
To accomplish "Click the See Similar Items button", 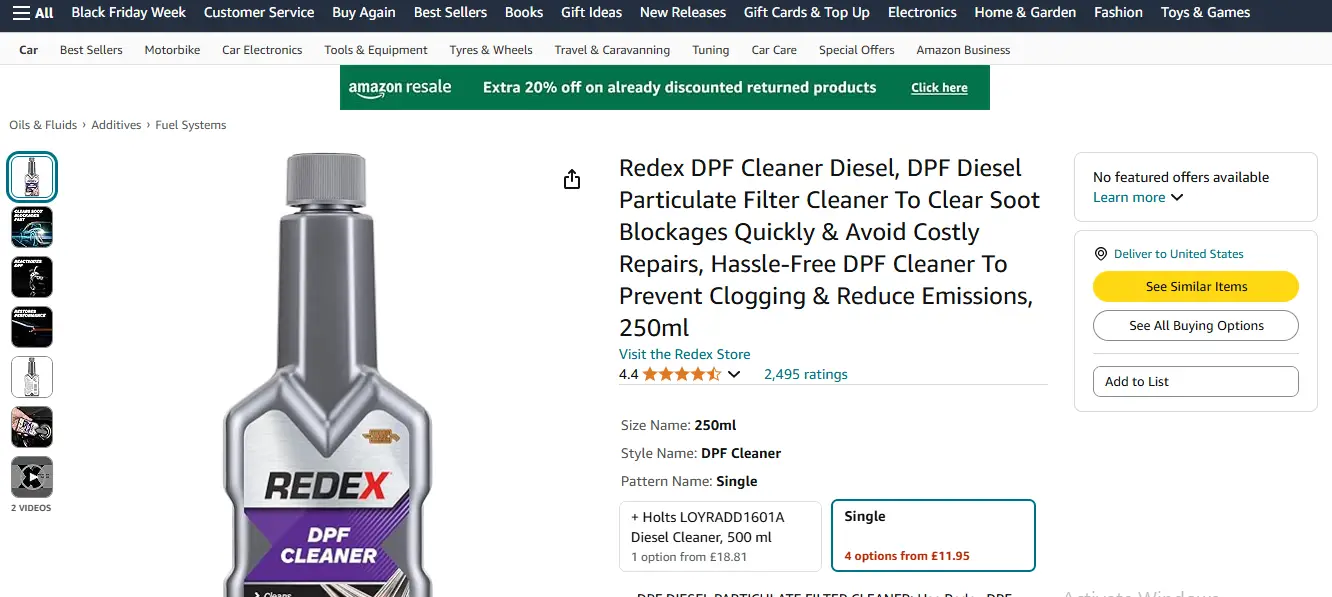I will [x=1195, y=286].
